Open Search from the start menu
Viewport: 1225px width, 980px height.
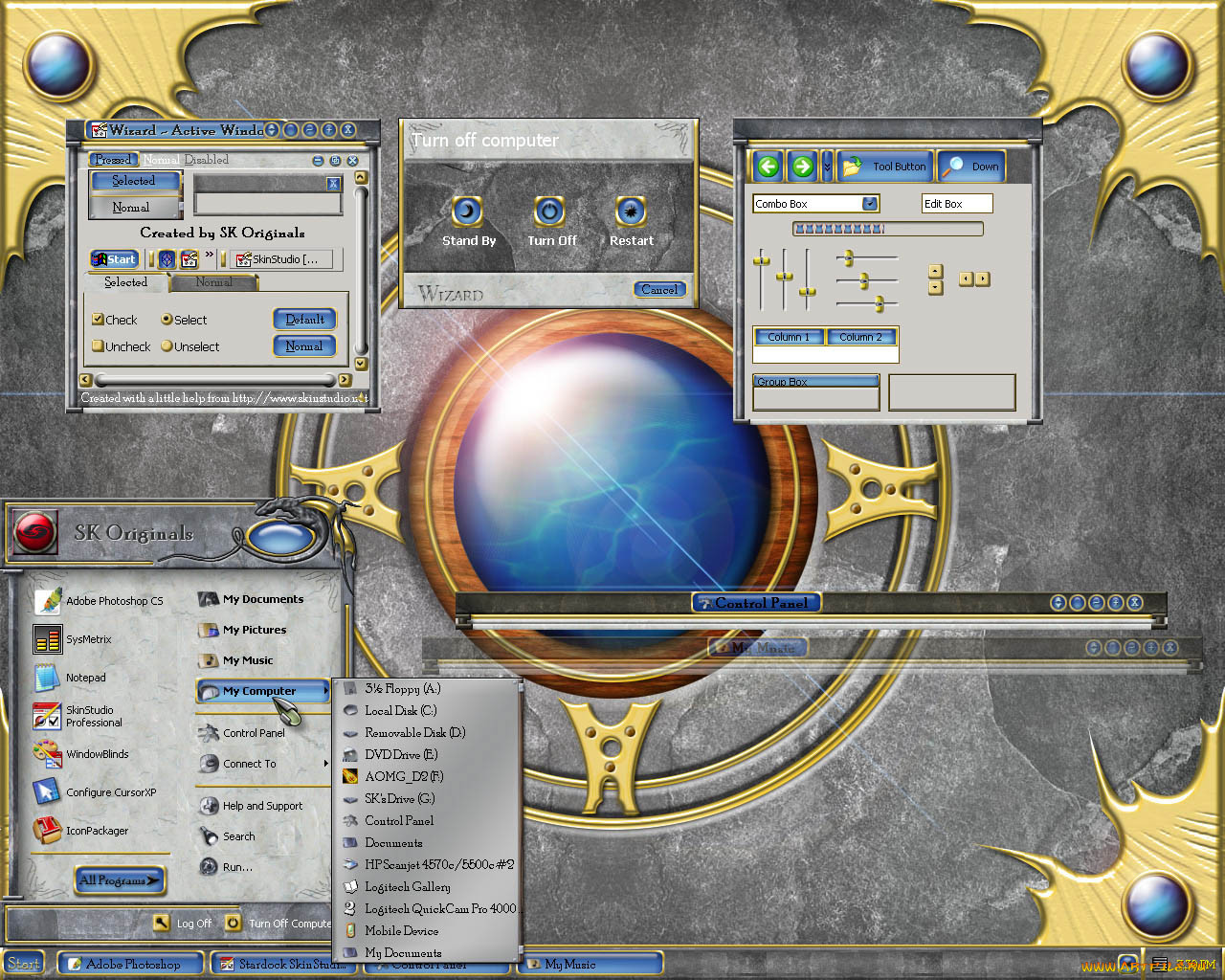(x=227, y=836)
